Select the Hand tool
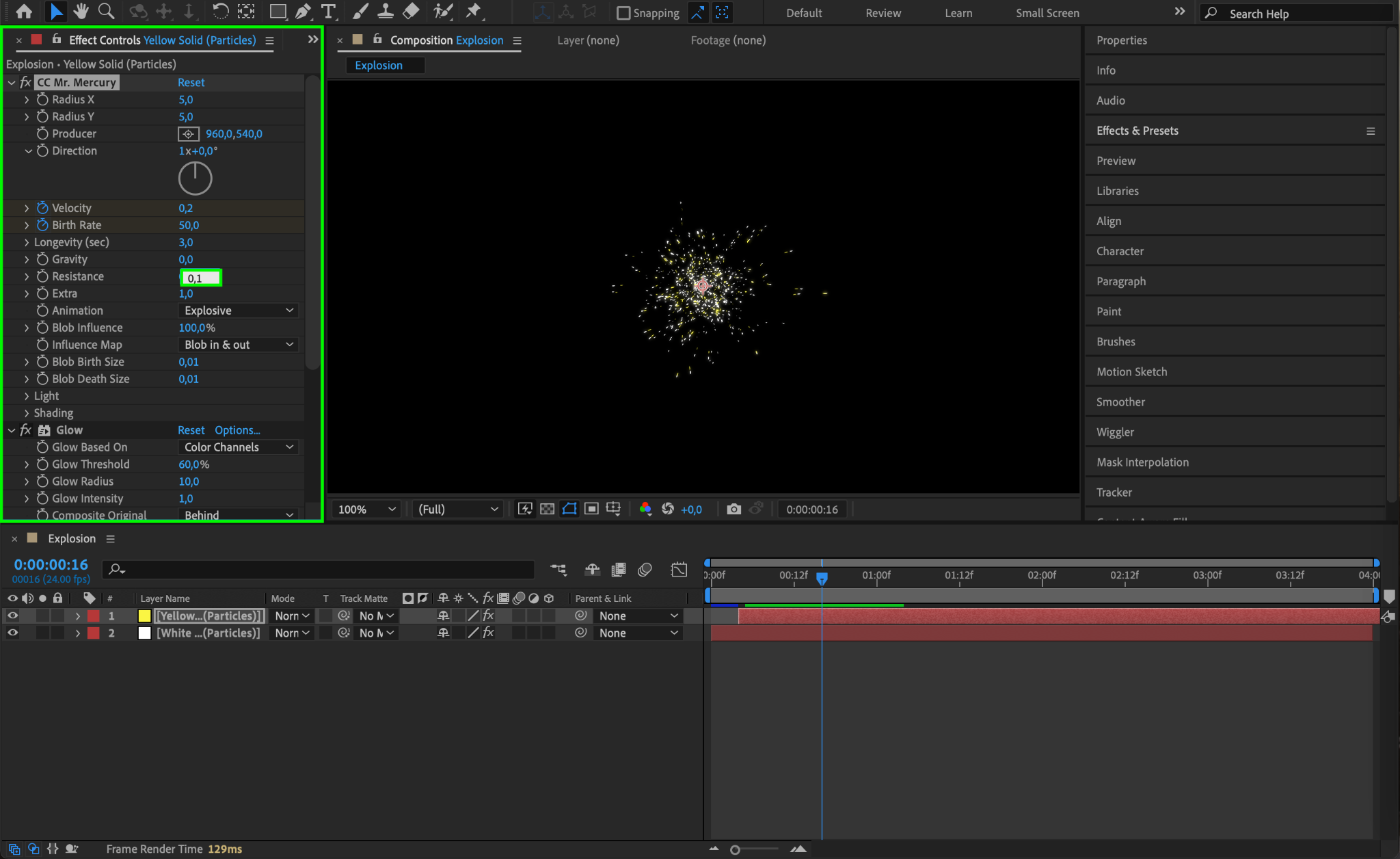The image size is (1400, 859). [81, 12]
